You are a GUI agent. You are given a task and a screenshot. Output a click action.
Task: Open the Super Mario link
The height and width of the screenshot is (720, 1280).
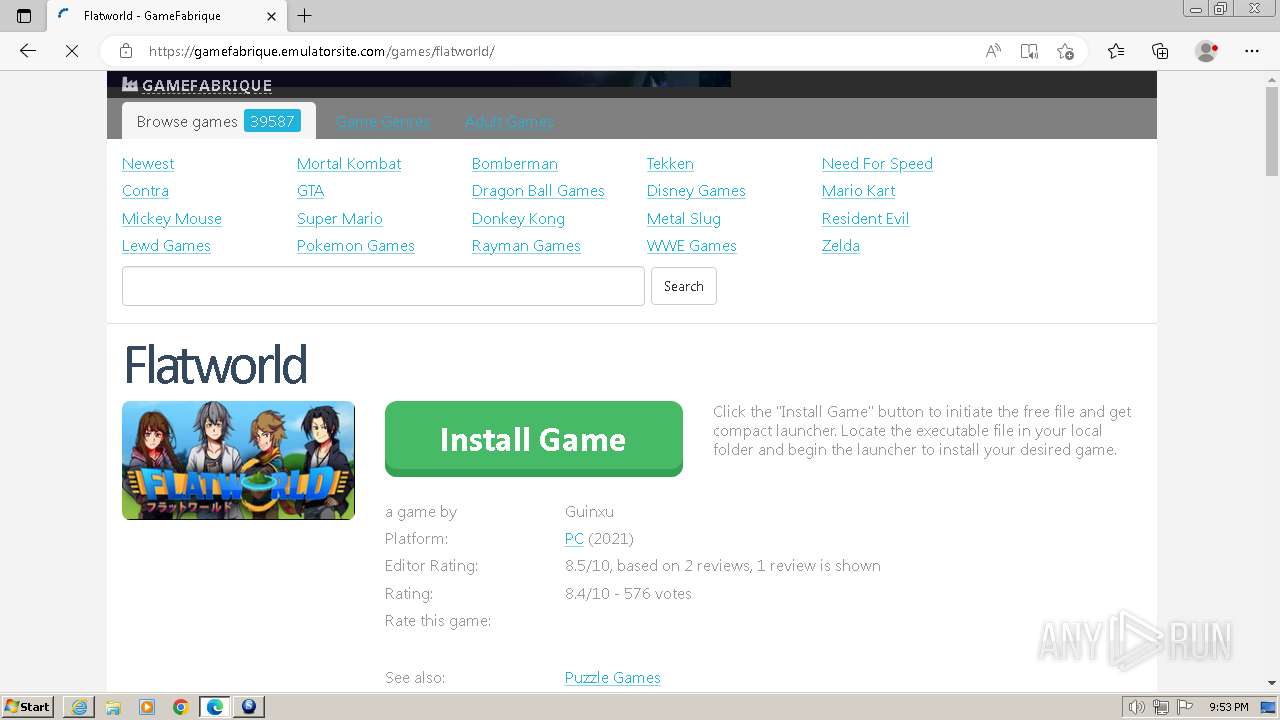coord(340,219)
